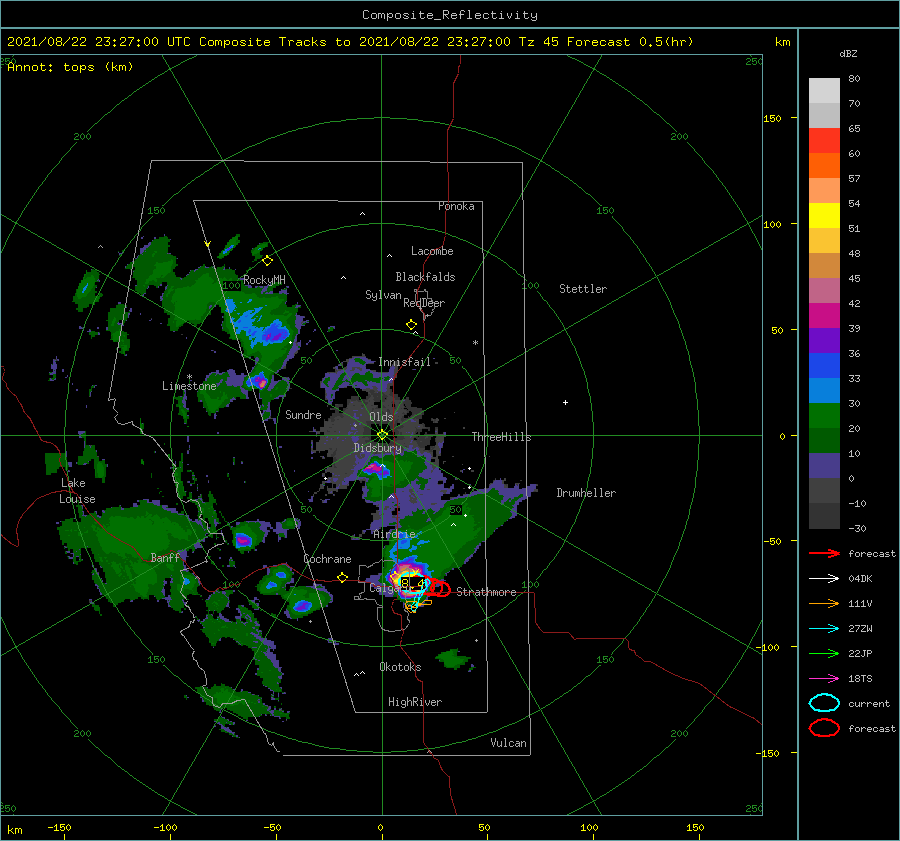The height and width of the screenshot is (841, 900).
Task: Click the cyan storm cell ellipse over Calgary
Action: [411, 584]
